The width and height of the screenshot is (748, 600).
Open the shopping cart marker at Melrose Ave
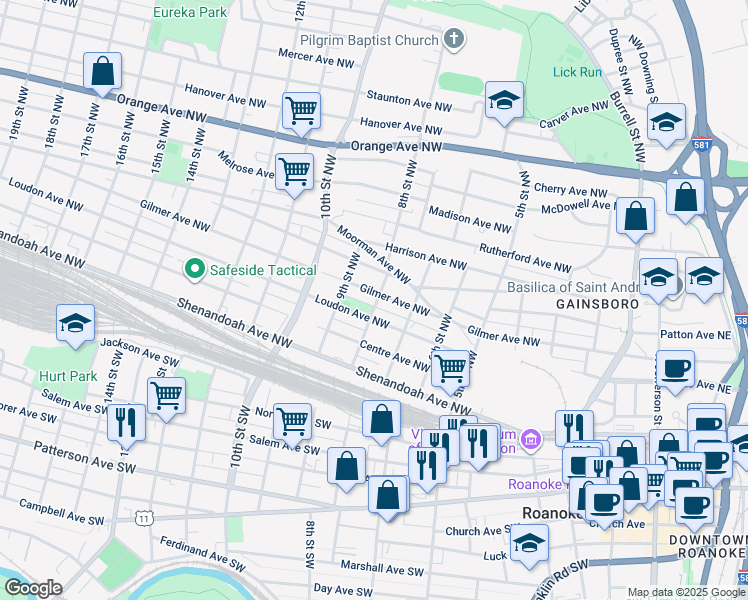click(x=295, y=174)
